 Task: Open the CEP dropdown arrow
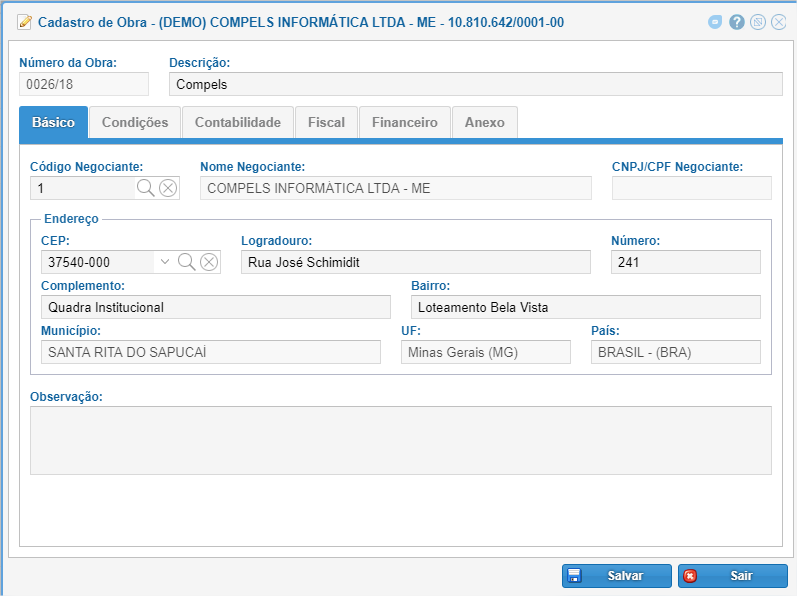[x=165, y=262]
